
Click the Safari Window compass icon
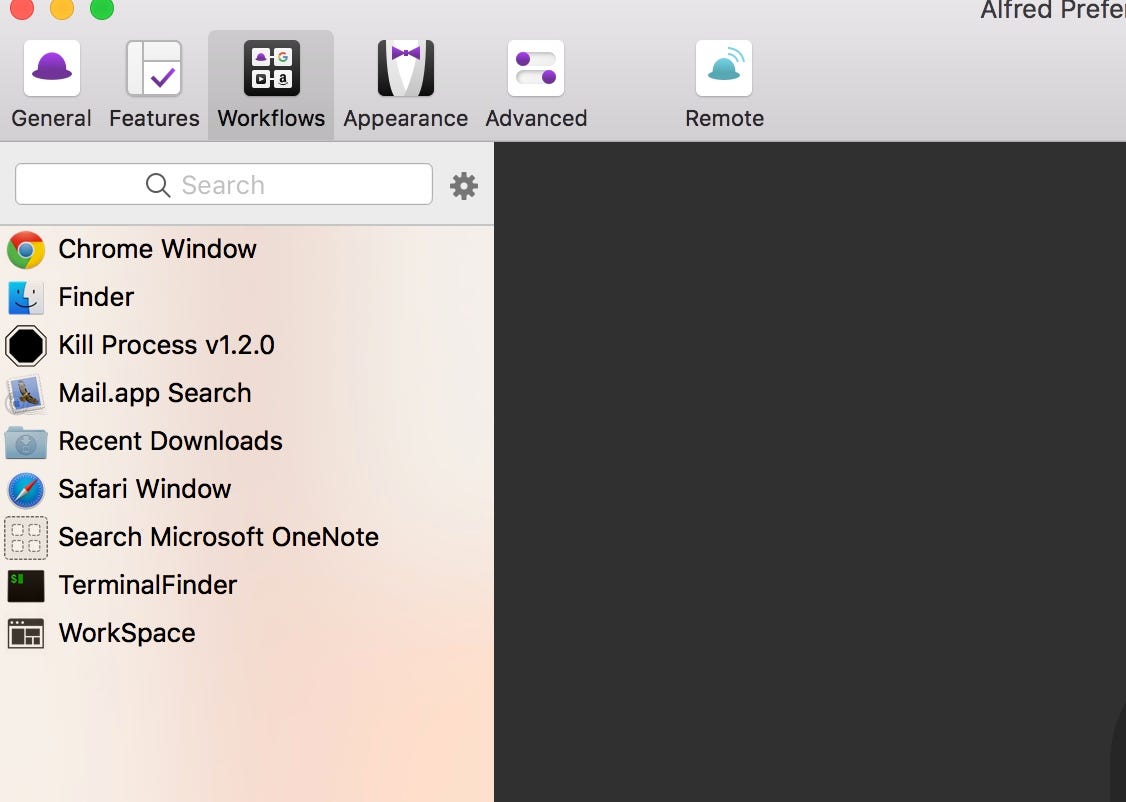(26, 490)
